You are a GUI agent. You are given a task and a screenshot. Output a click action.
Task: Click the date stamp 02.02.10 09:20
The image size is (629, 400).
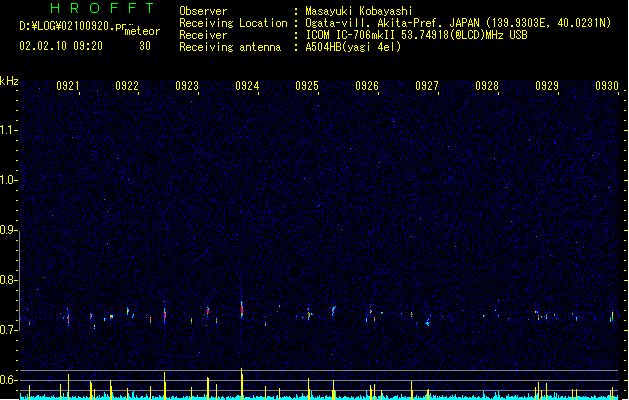[x=61, y=46]
